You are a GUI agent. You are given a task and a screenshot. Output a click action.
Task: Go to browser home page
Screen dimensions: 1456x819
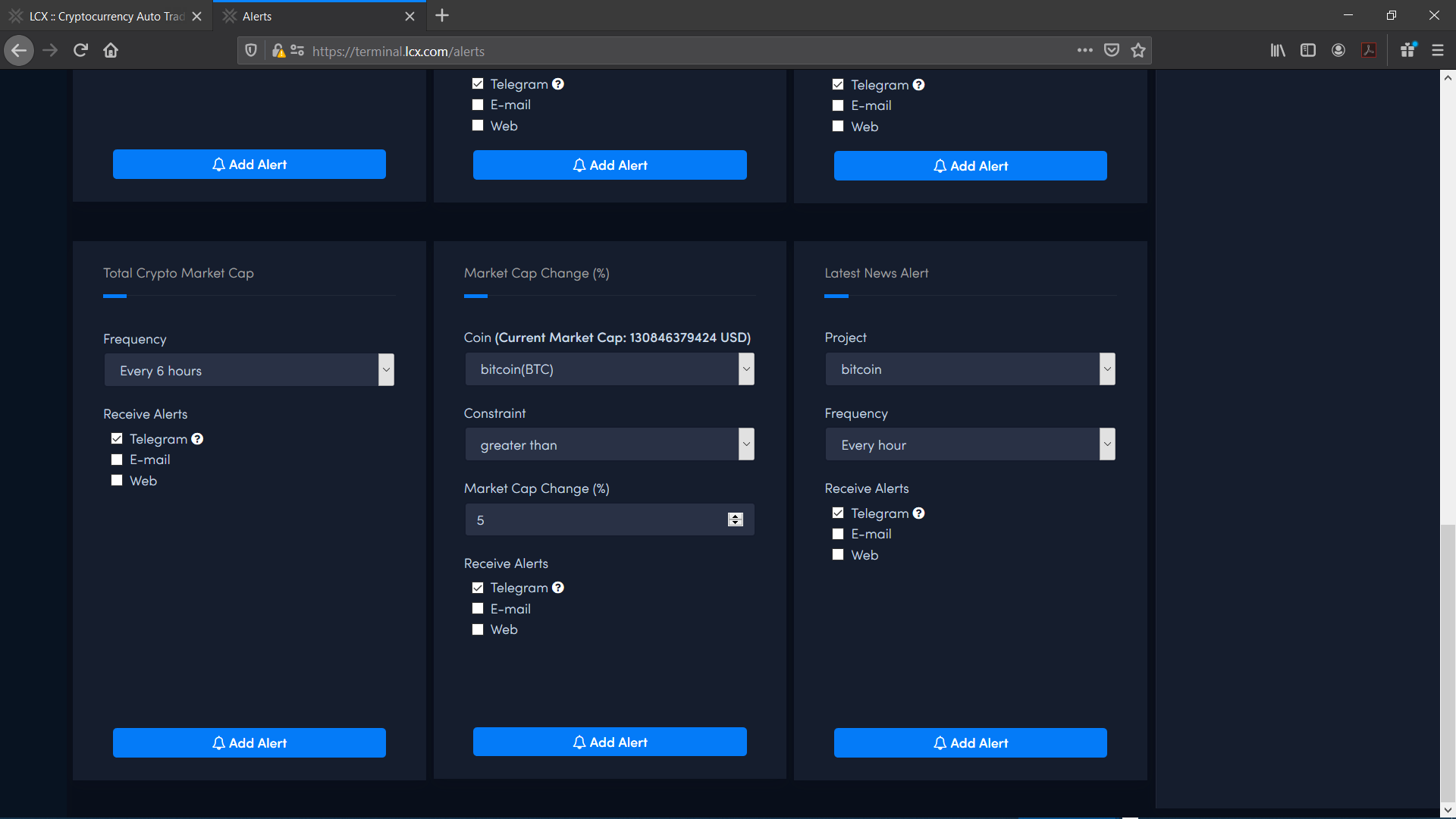[x=111, y=51]
